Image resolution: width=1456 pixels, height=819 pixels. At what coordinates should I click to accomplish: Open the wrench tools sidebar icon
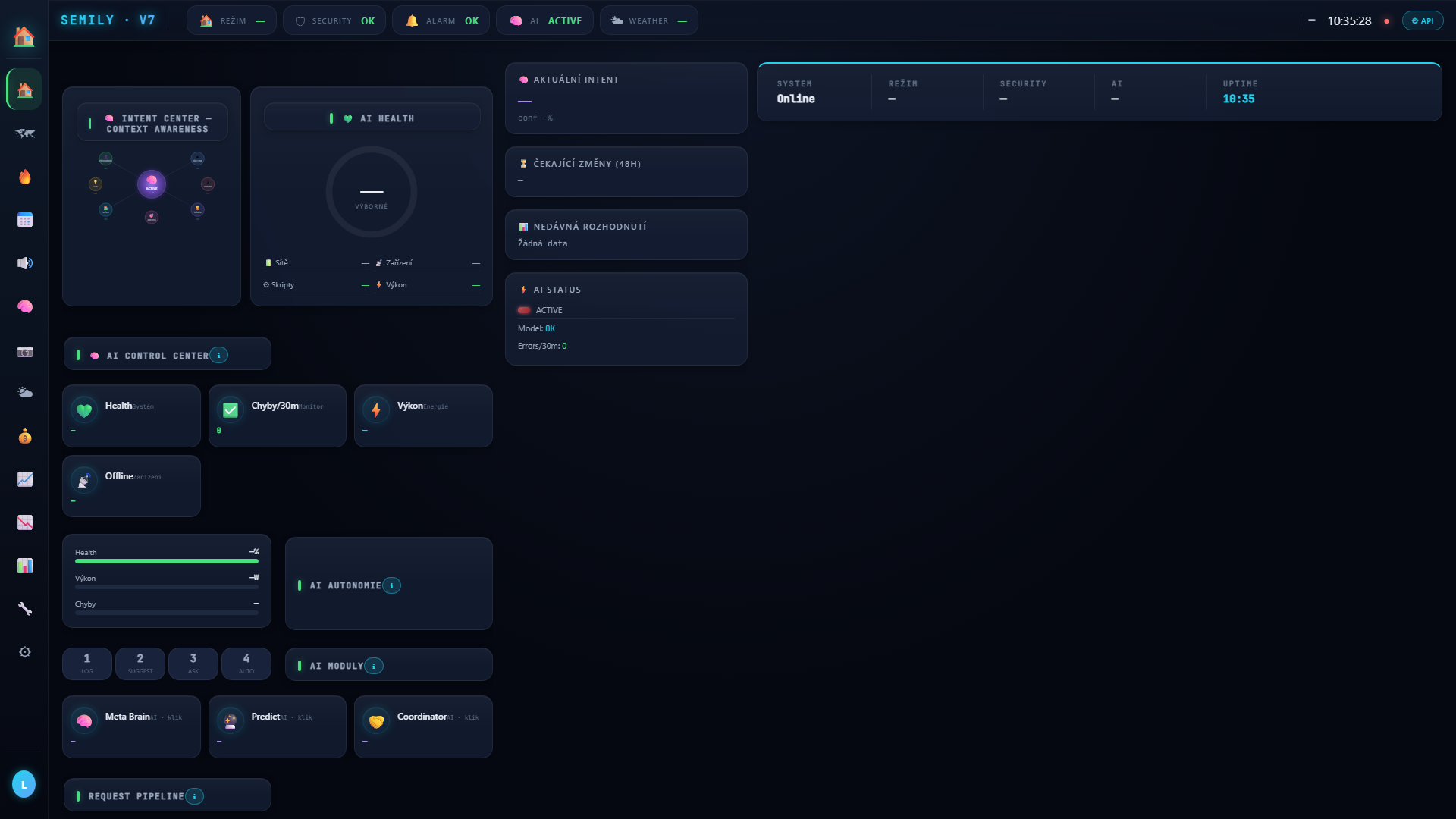[25, 609]
